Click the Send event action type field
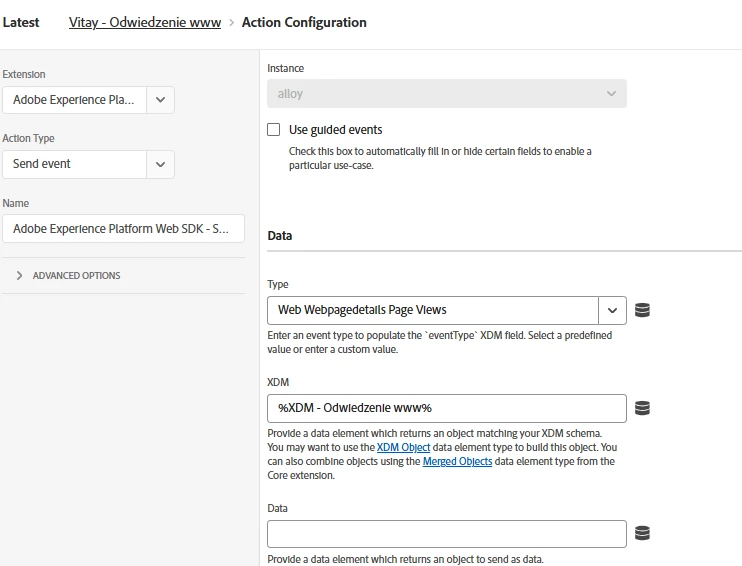This screenshot has width=742, height=566. 75,164
